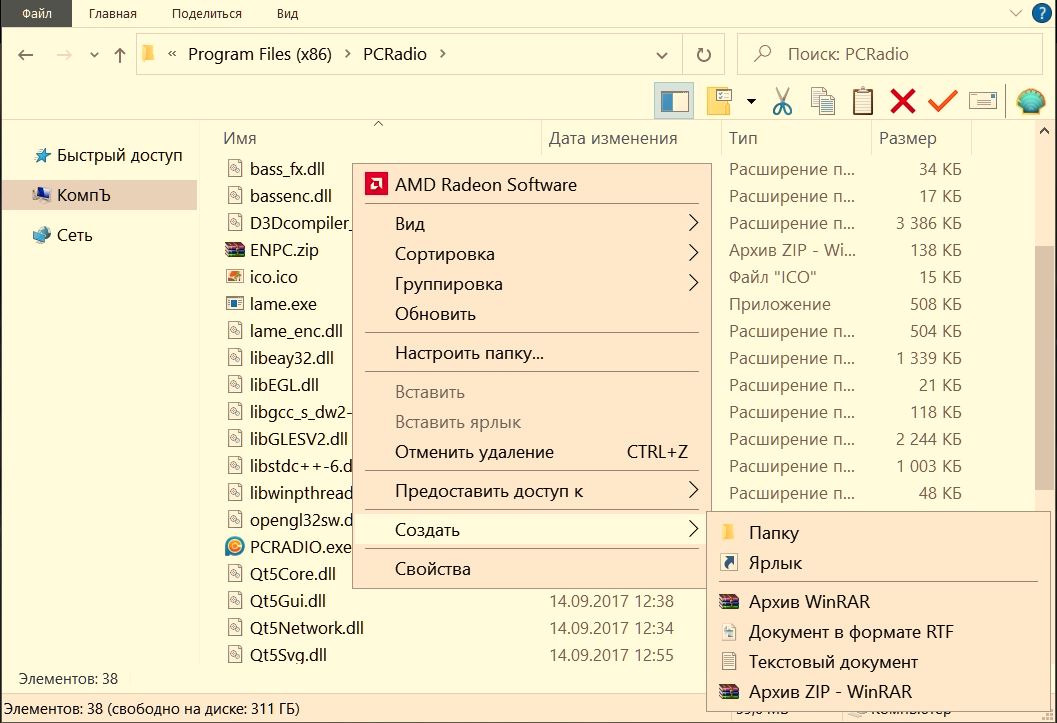Create new Папку folder
Image resolution: width=1057 pixels, height=723 pixels.
click(x=878, y=532)
